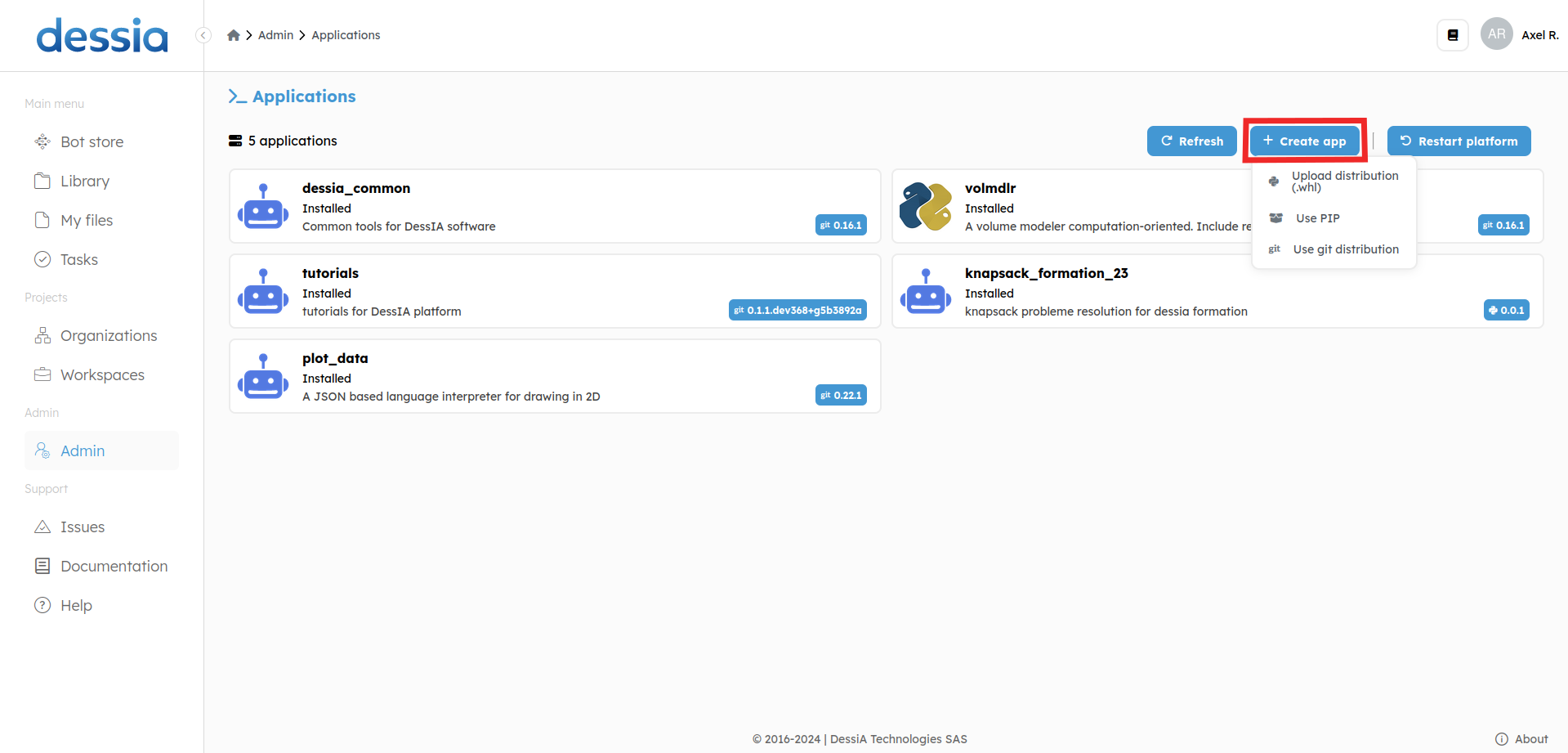
Task: Click the 5 applications count label
Action: tap(283, 141)
